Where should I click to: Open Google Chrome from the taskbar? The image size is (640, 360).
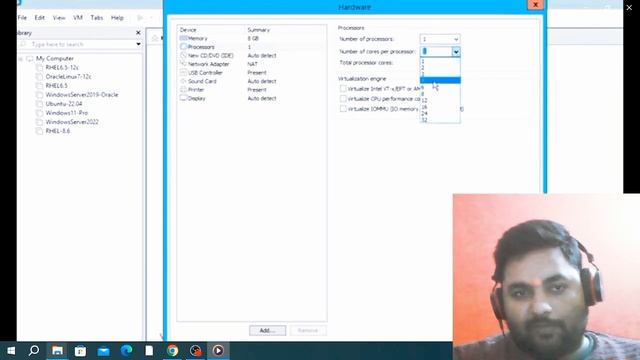(172, 351)
